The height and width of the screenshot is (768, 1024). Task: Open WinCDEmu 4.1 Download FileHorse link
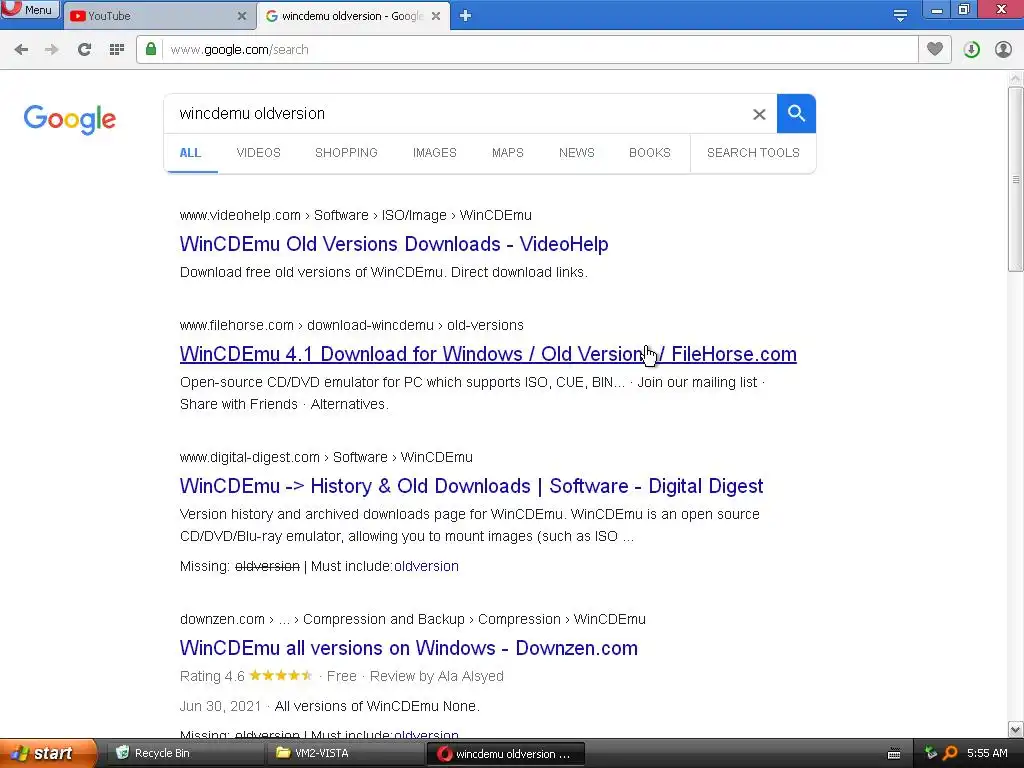(488, 354)
